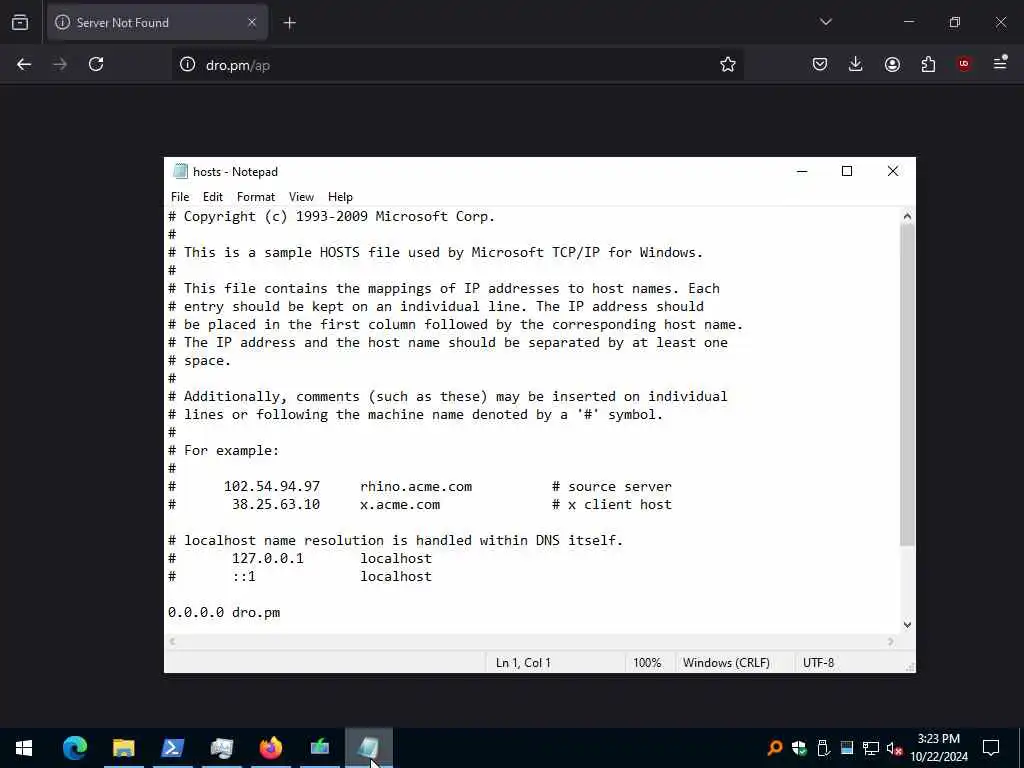Click the 'x.acme.com' text

tap(400, 505)
